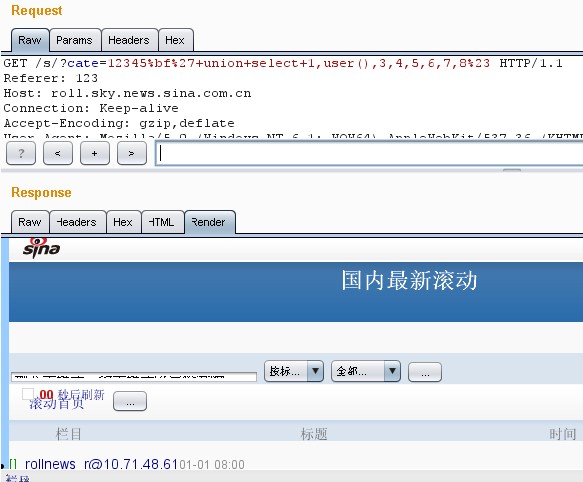Click the 01-01 08:00 timestamp
The image size is (583, 482).
(212, 465)
